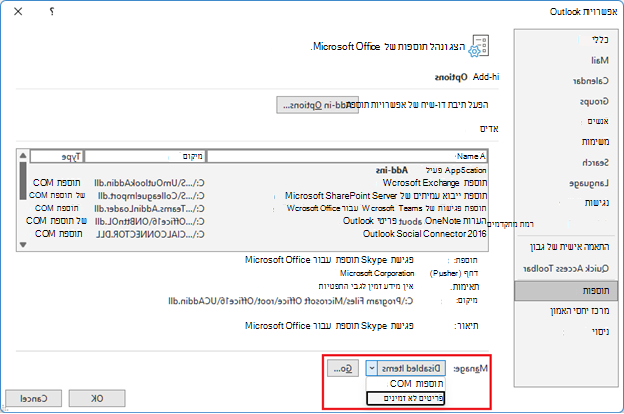
Task: Choose פריטים לא זמינים option
Action: [406, 398]
